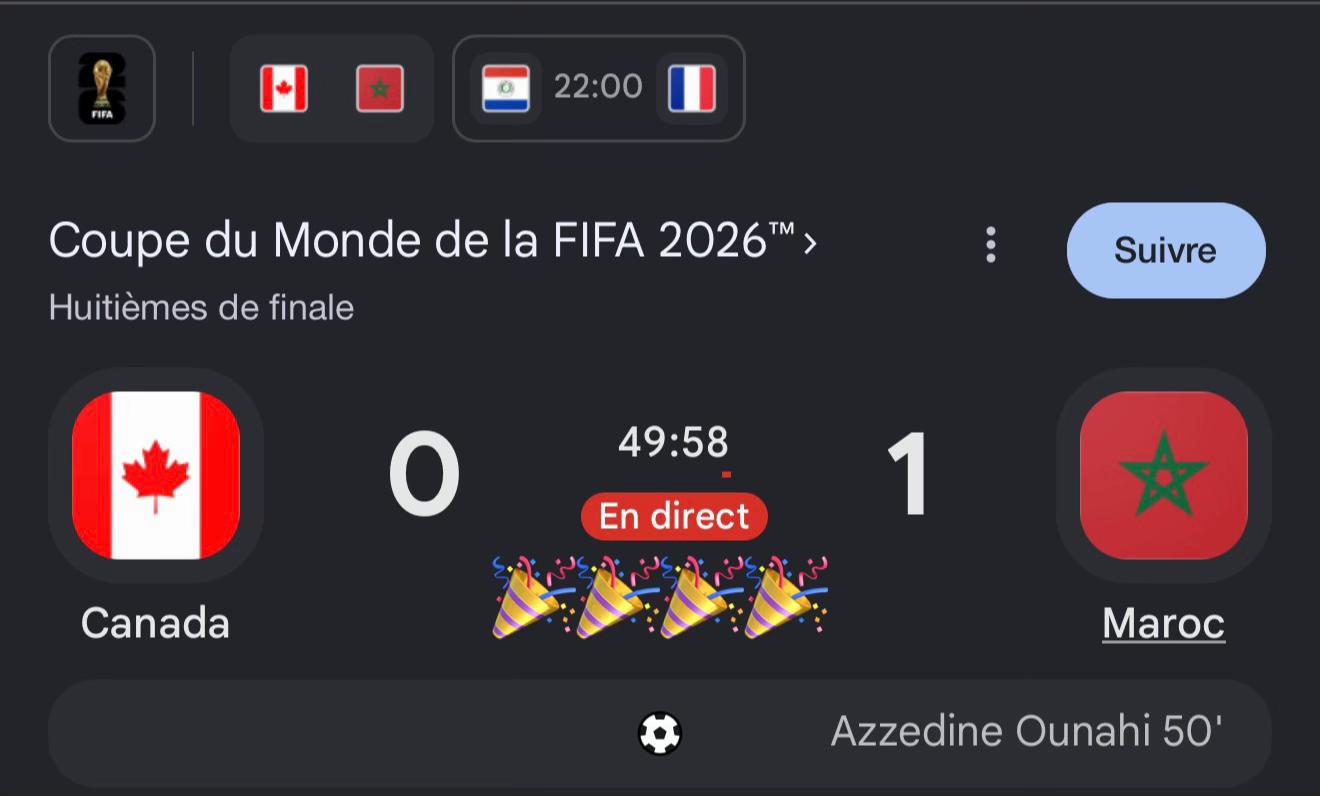
Task: Open the Coupe du Monde de la FIFA 2026 link
Action: (x=422, y=243)
